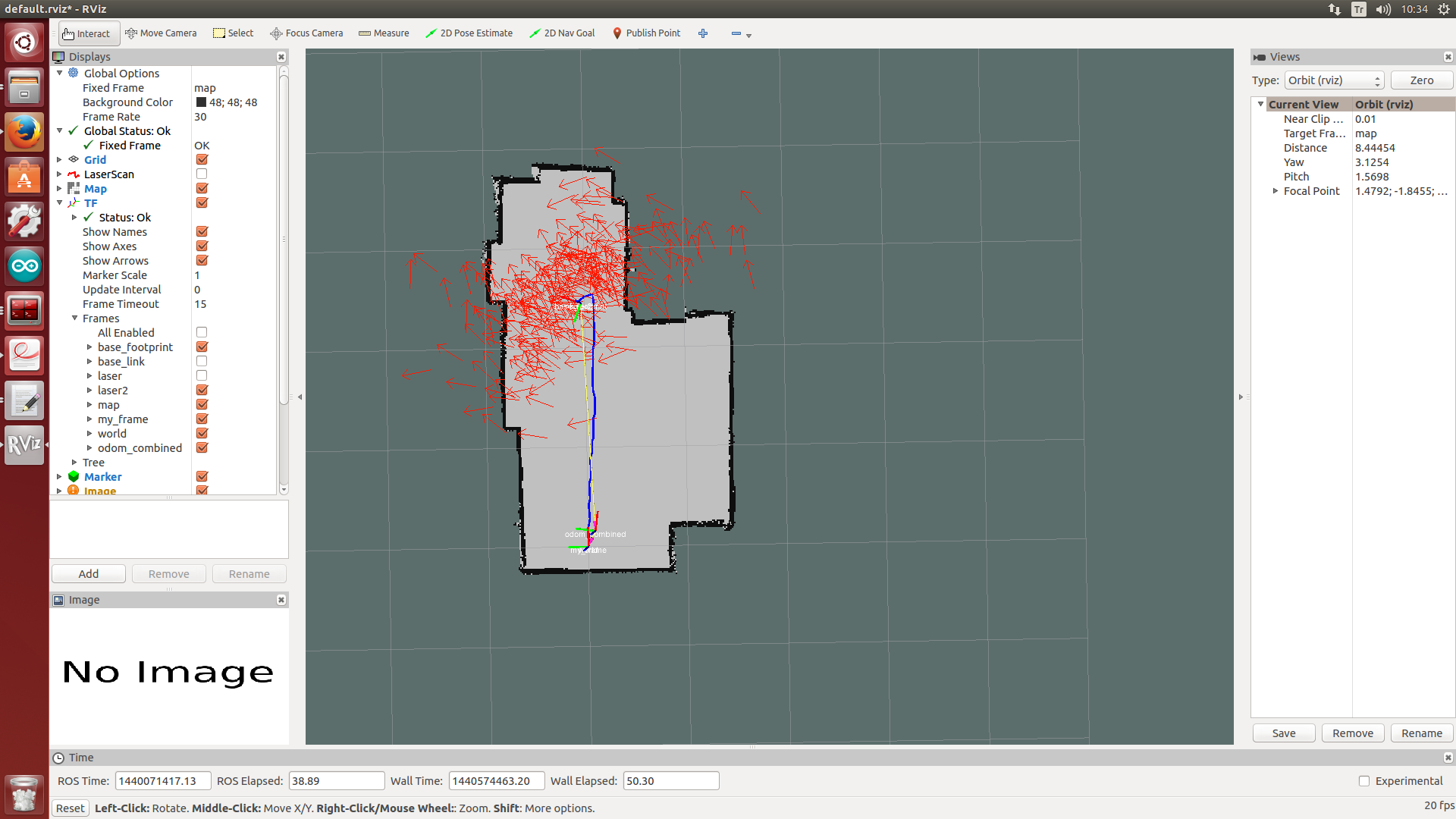This screenshot has width=1456, height=819.
Task: Expand the Map display entry
Action: click(60, 188)
